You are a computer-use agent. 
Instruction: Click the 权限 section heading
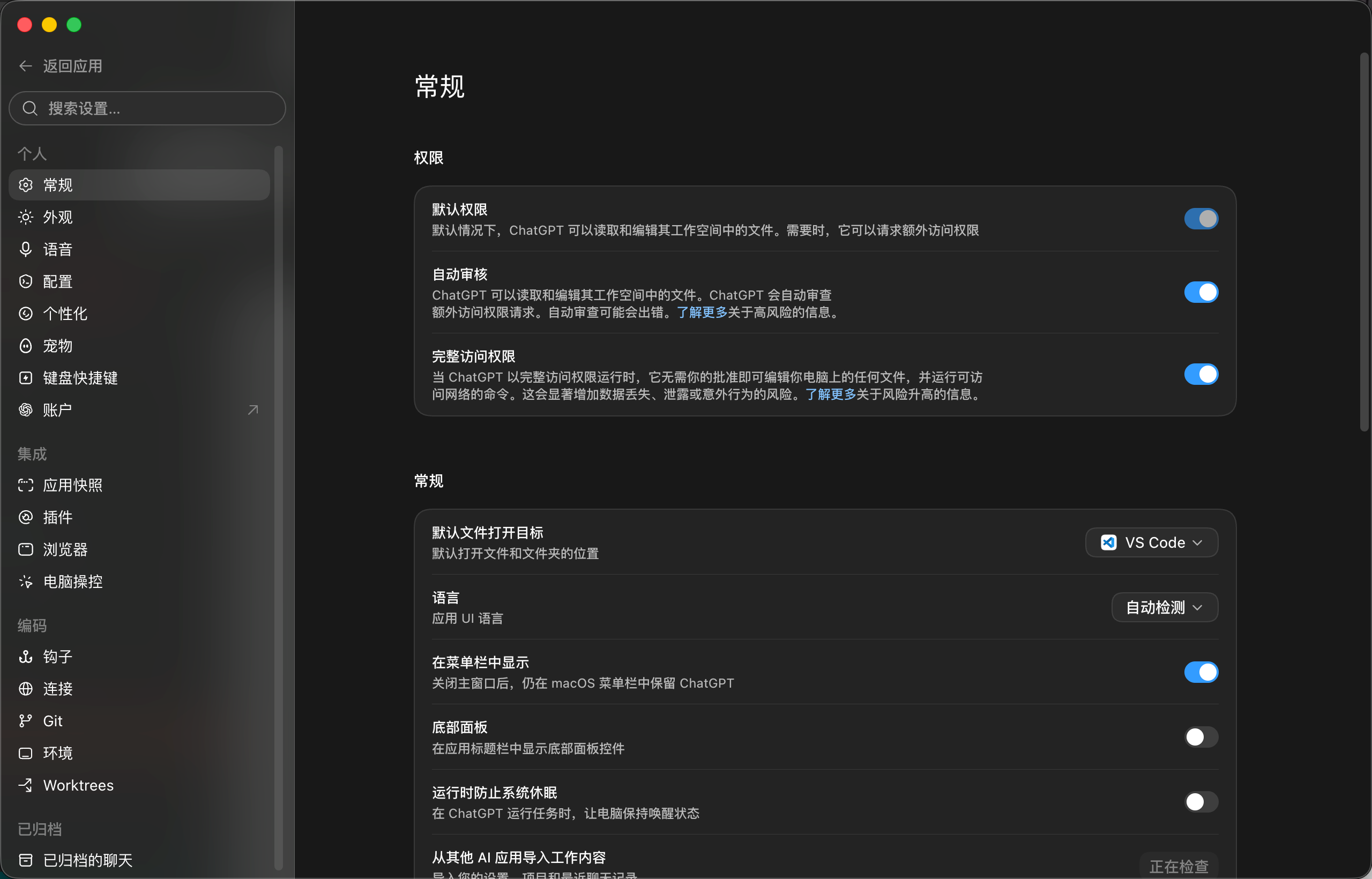(x=429, y=158)
